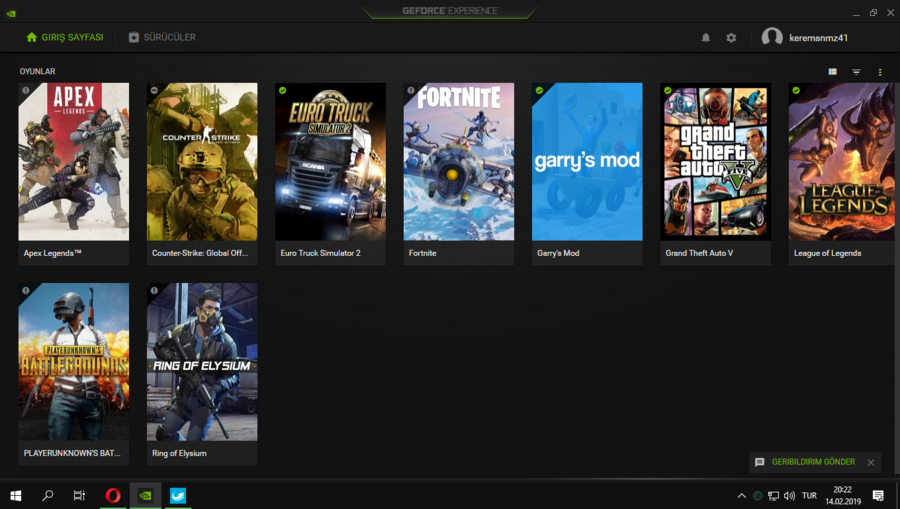
Task: Open the Garry's Mod cover tile
Action: click(x=587, y=162)
